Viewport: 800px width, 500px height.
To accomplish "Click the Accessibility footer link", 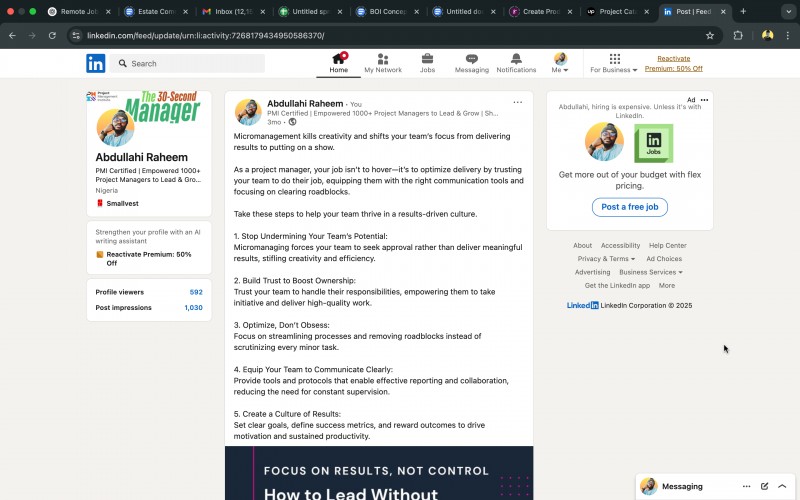I will 620,245.
